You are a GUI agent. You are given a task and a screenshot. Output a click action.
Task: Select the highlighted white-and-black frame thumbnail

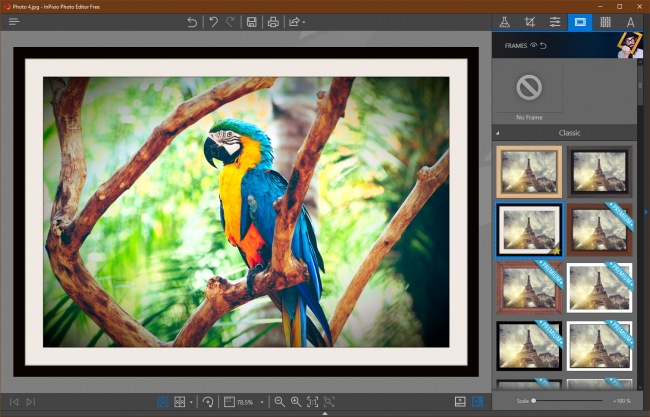pos(529,230)
